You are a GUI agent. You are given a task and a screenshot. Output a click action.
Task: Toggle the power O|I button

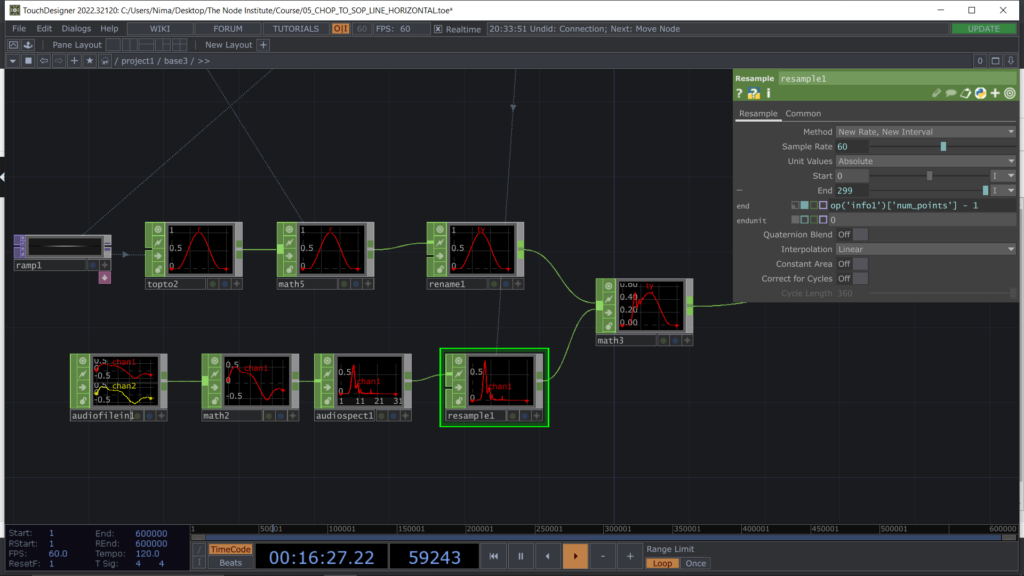coord(340,29)
